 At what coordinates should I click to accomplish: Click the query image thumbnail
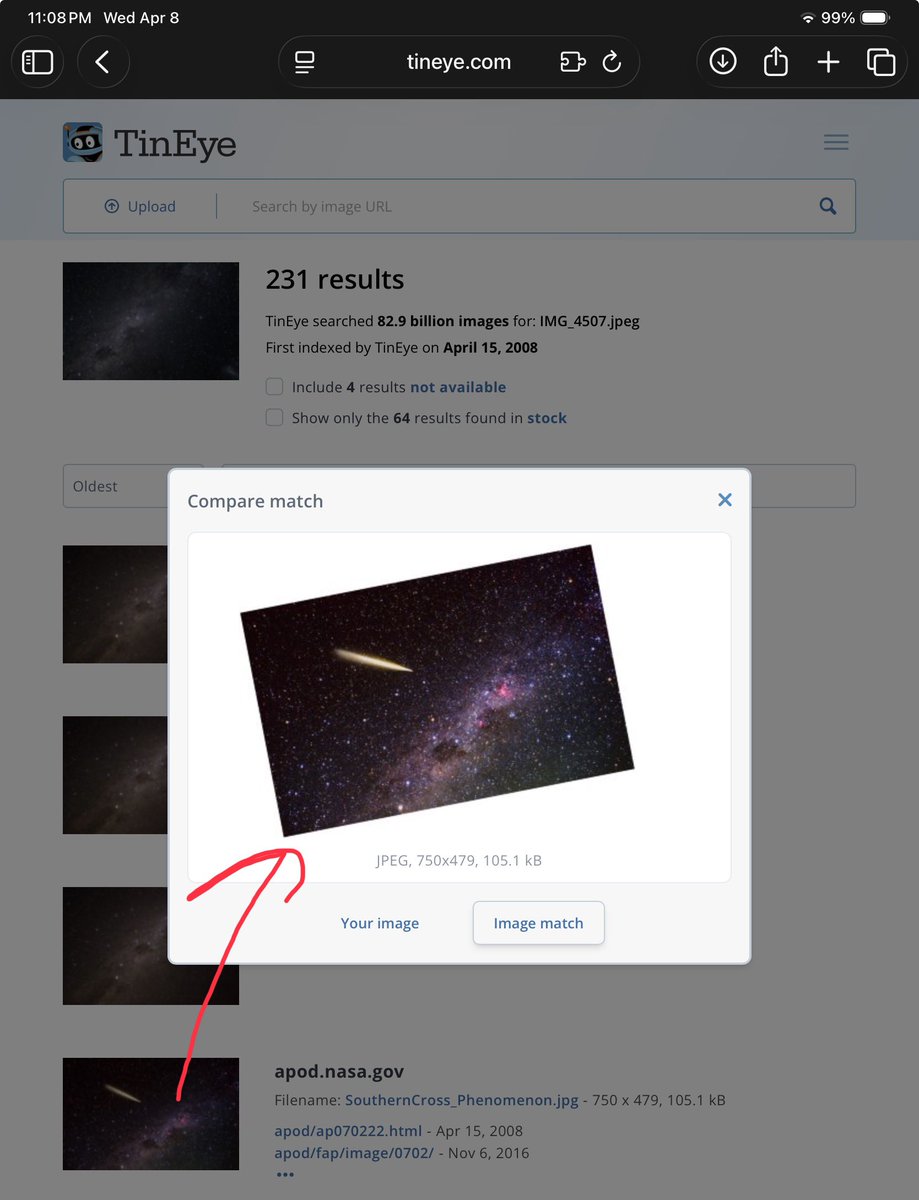coord(151,321)
